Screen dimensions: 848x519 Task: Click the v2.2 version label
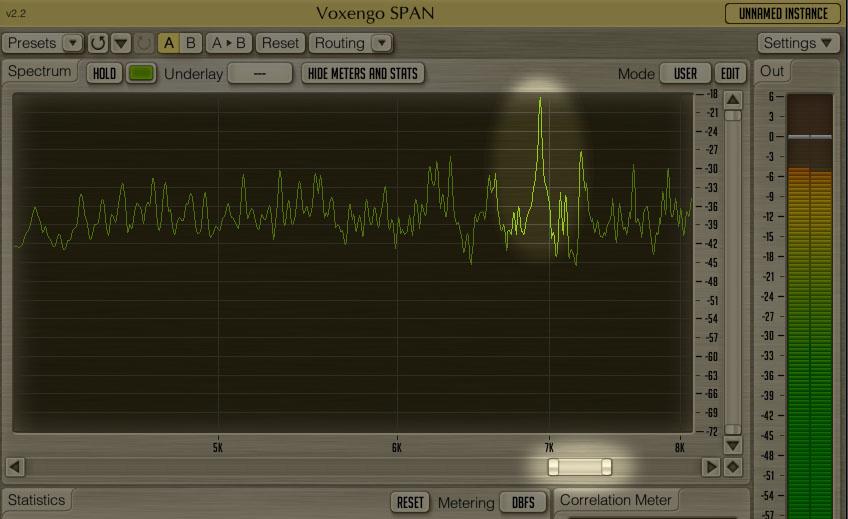(16, 14)
